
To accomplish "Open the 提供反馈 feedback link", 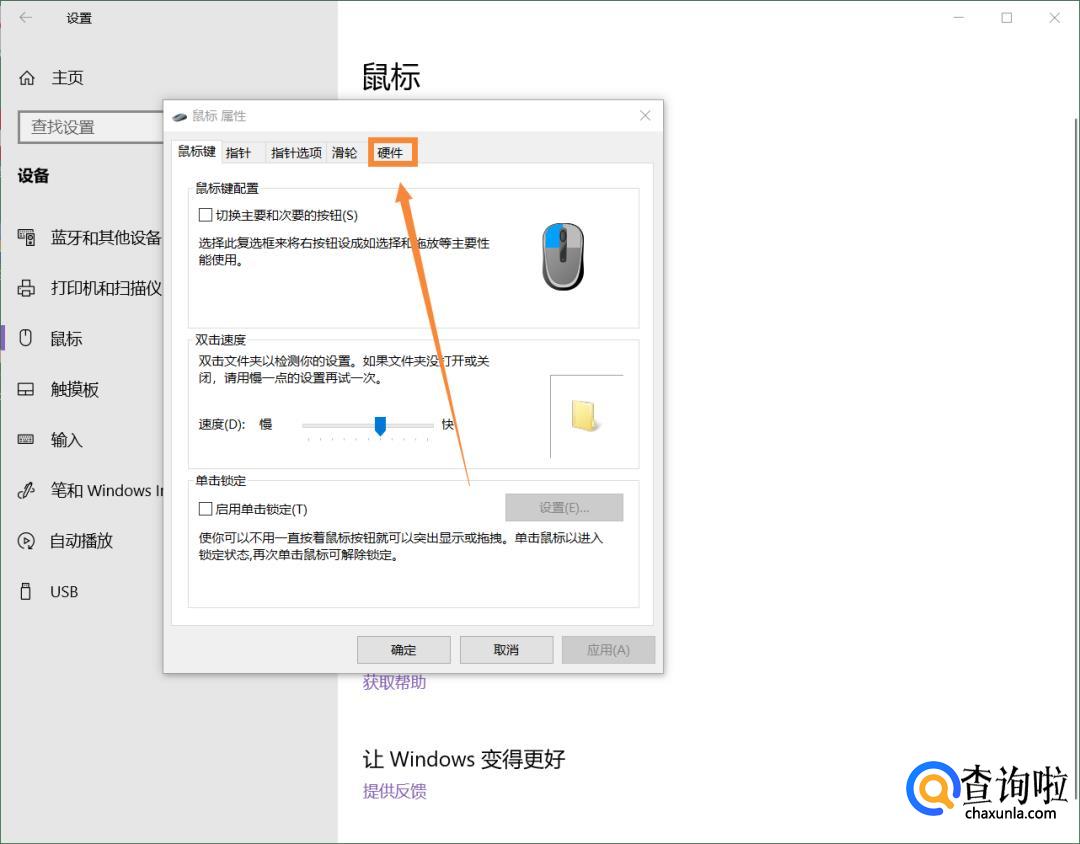I will (x=394, y=791).
